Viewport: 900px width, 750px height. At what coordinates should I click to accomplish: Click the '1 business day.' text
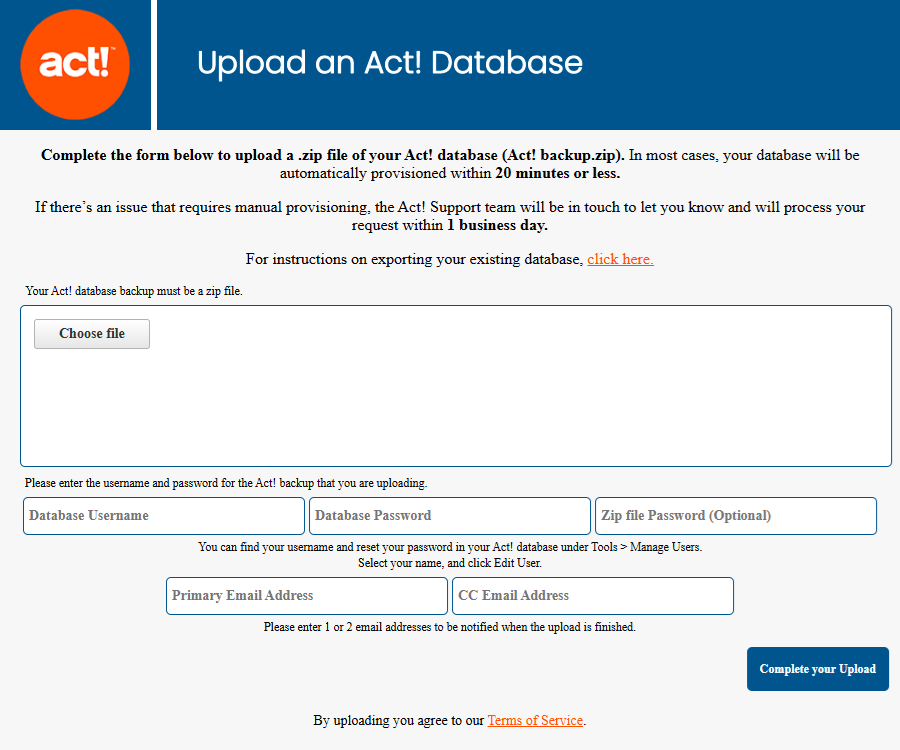click(497, 226)
